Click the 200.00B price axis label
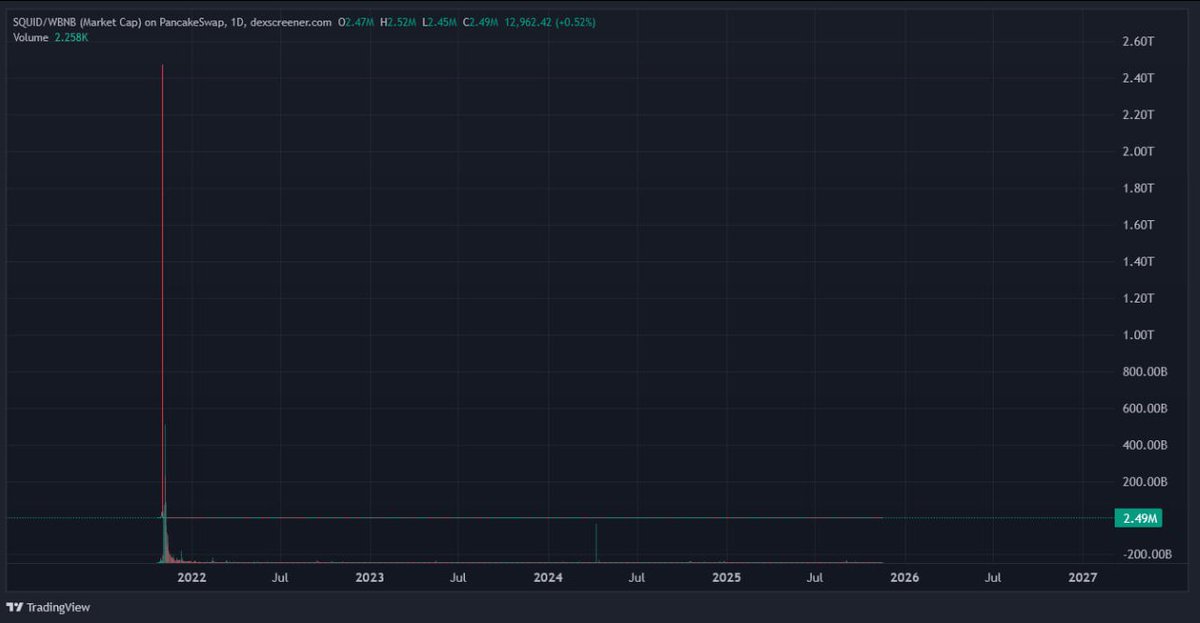This screenshot has height=623, width=1200. coord(1144,482)
